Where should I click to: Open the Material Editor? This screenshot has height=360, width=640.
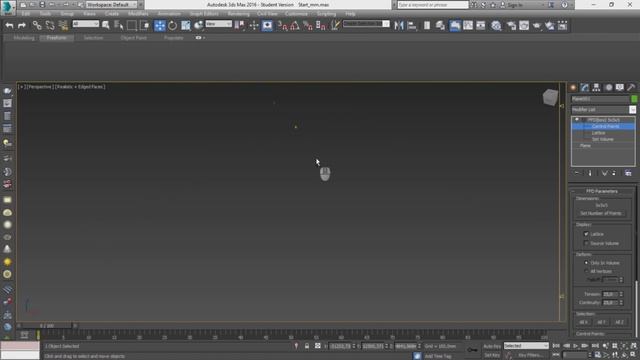tap(496, 25)
